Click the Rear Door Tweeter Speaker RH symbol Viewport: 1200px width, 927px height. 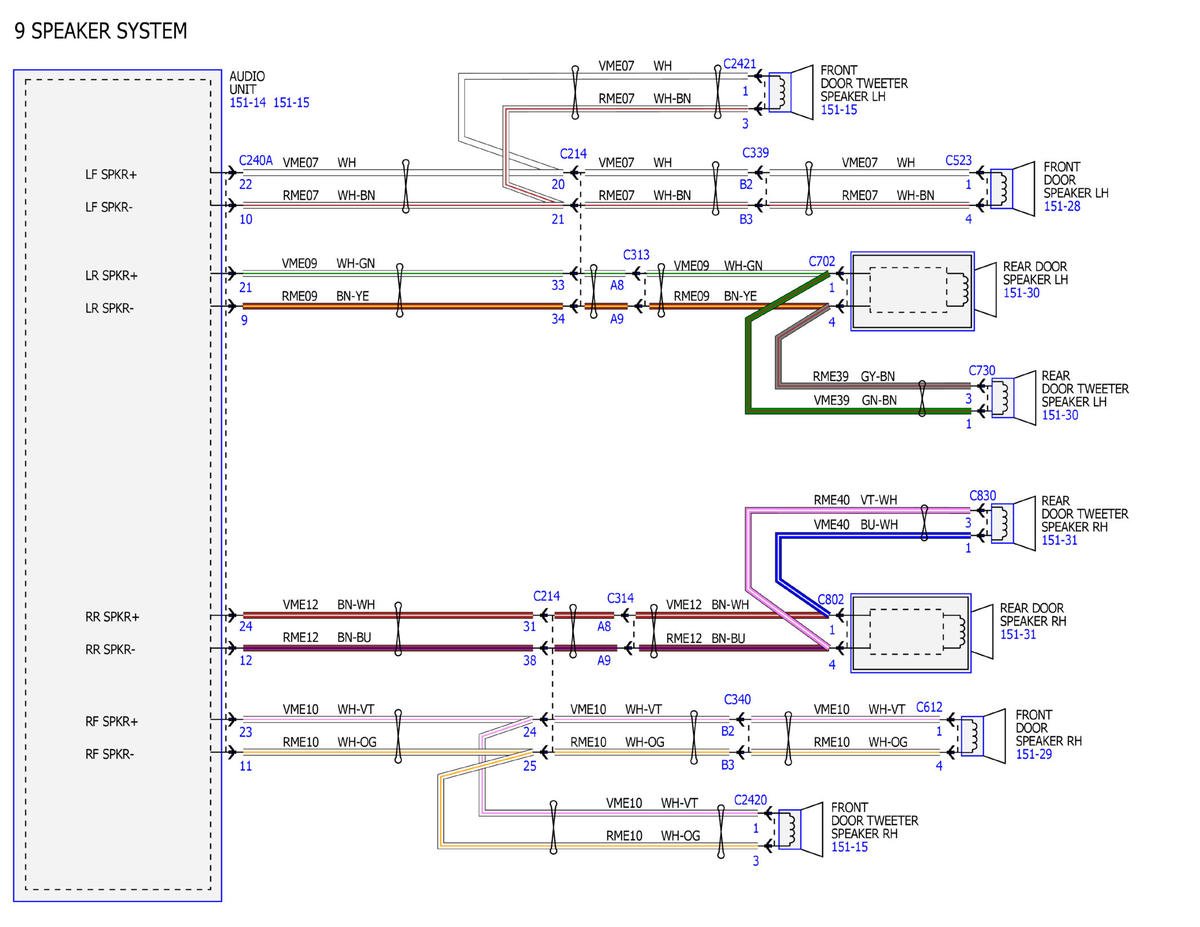tap(1010, 523)
